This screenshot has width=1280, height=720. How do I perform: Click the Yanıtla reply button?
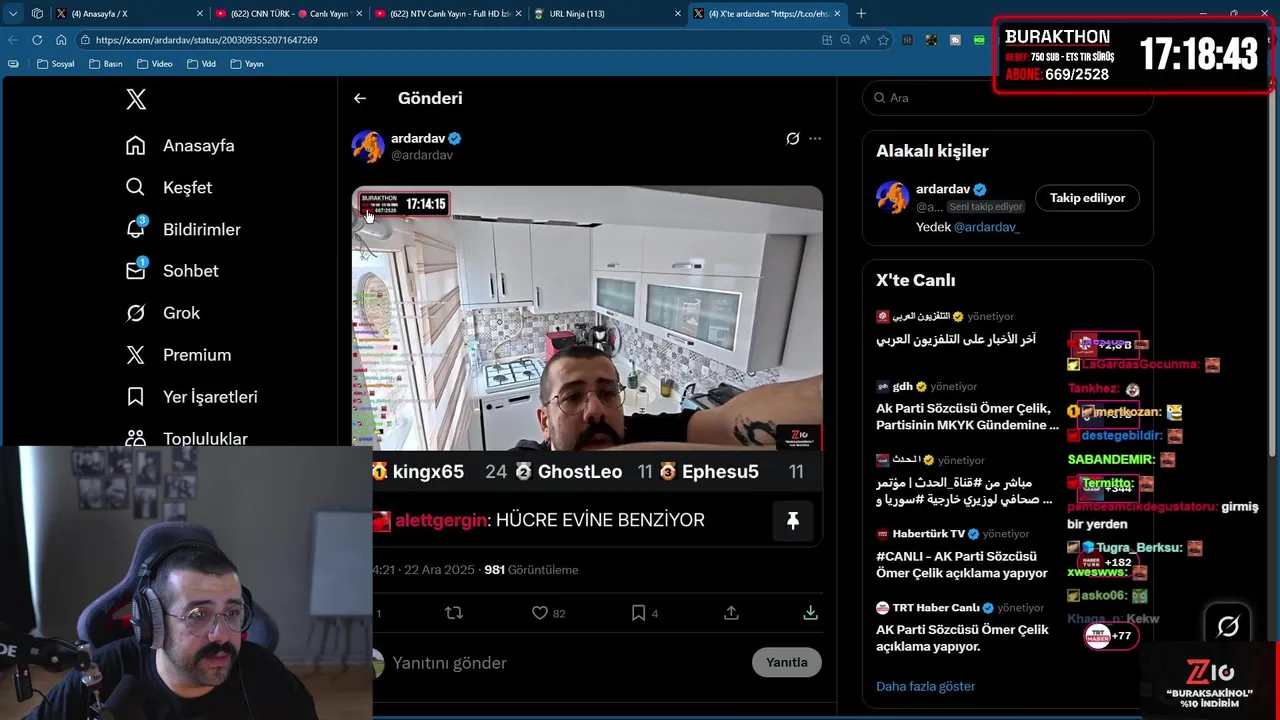[x=787, y=662]
